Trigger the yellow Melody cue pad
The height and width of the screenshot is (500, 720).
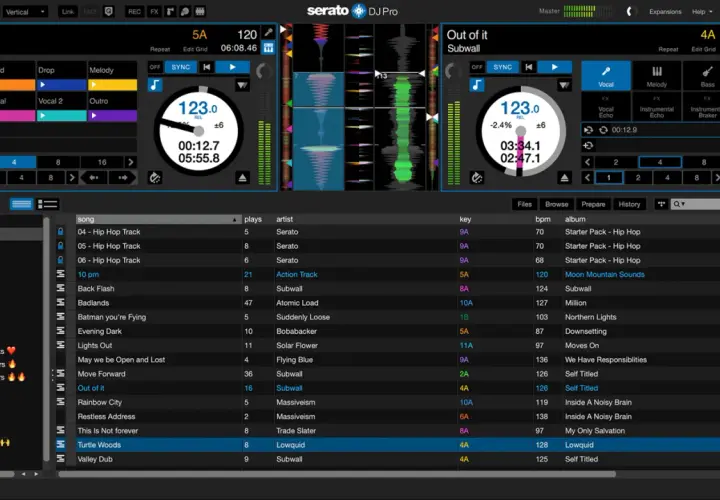[x=112, y=76]
